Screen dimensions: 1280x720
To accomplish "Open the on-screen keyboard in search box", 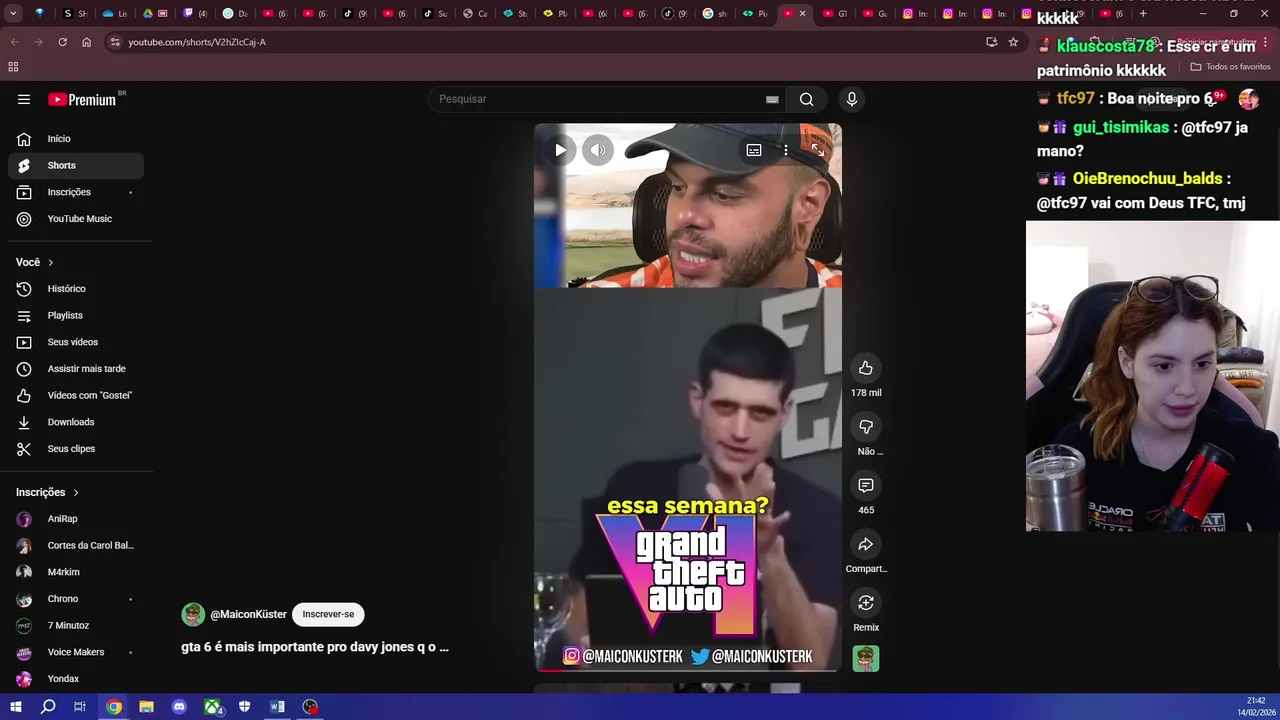I will (x=772, y=99).
